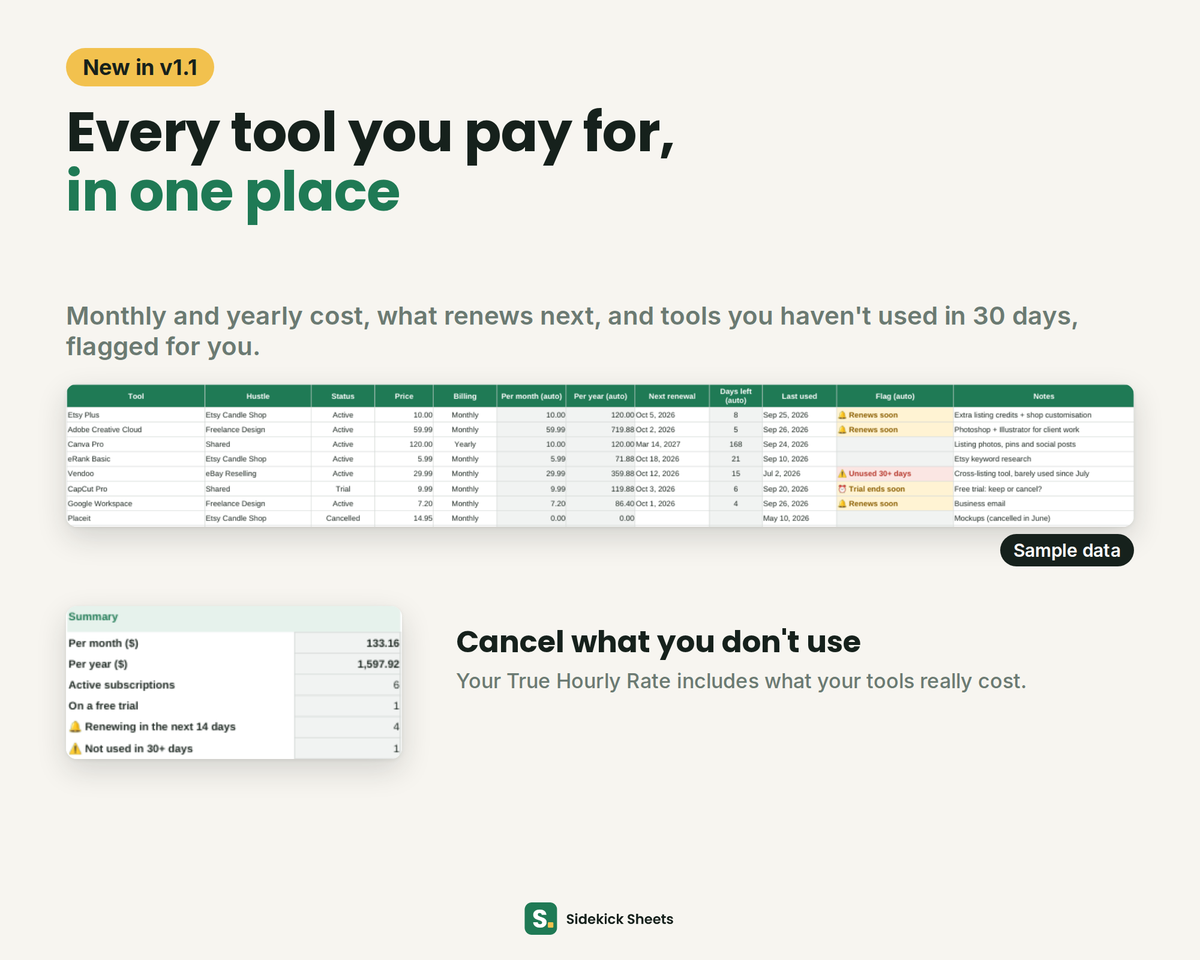Click the 'Flag (auto)' column header
The image size is (1200, 960).
point(894,396)
